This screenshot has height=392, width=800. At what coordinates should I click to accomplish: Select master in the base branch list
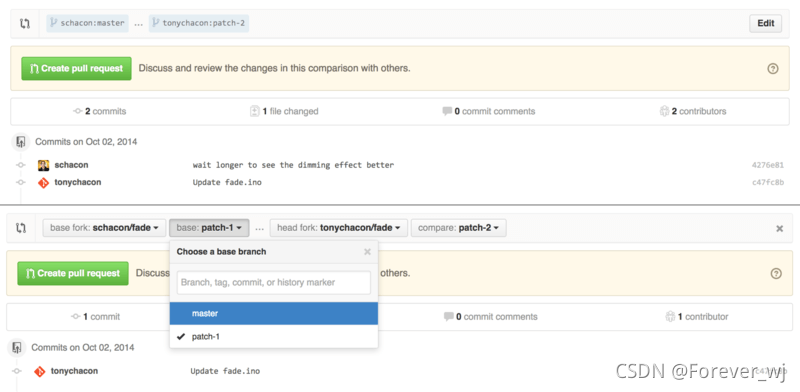coord(274,313)
